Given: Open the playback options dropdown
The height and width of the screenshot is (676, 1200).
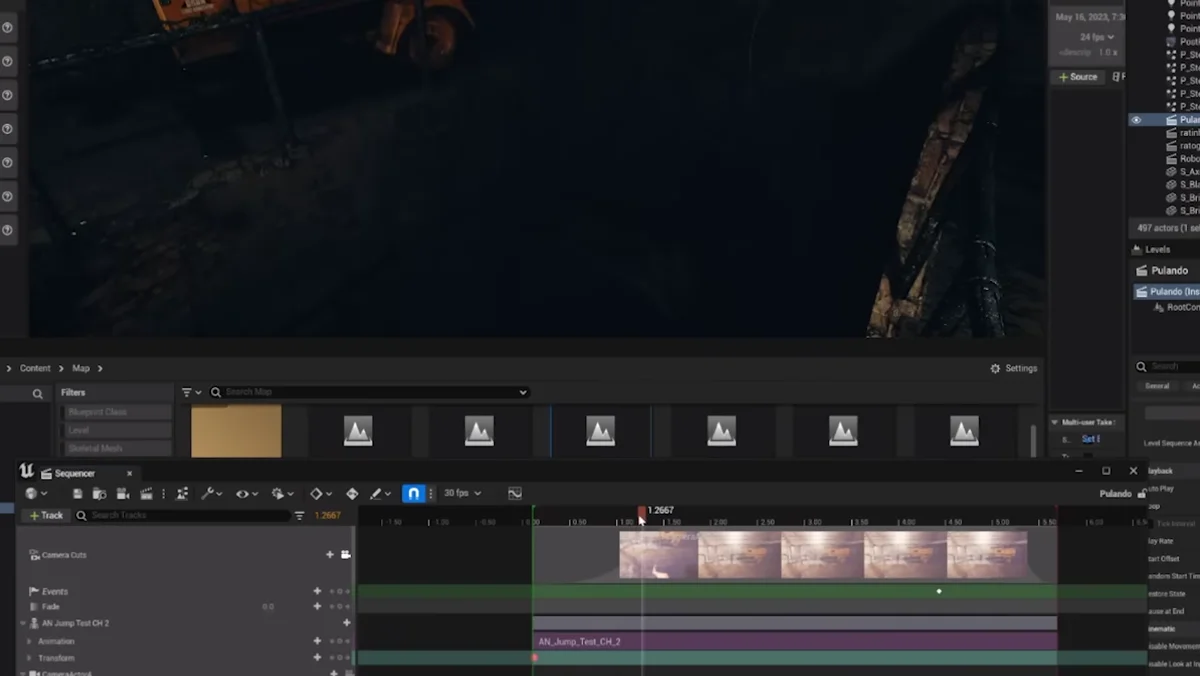Looking at the screenshot, I should [283, 493].
